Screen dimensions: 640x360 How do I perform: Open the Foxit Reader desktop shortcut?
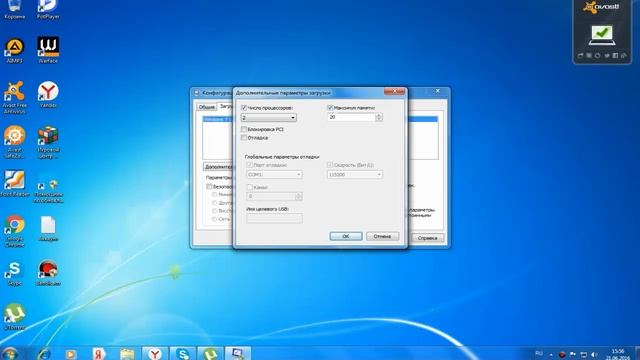(15, 184)
